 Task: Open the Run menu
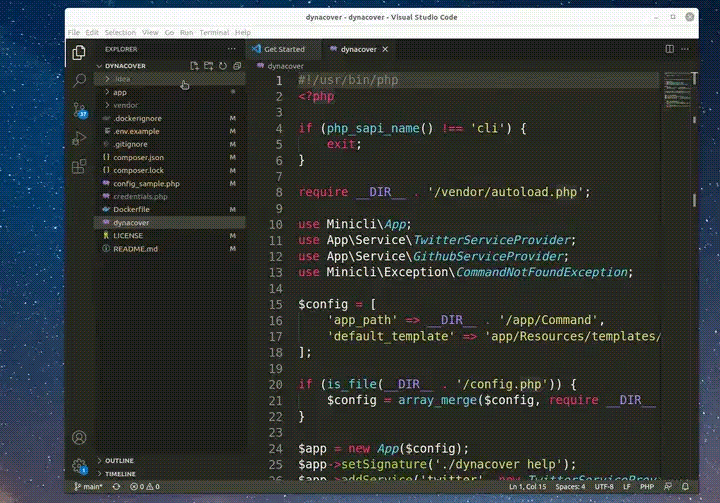[x=186, y=33]
